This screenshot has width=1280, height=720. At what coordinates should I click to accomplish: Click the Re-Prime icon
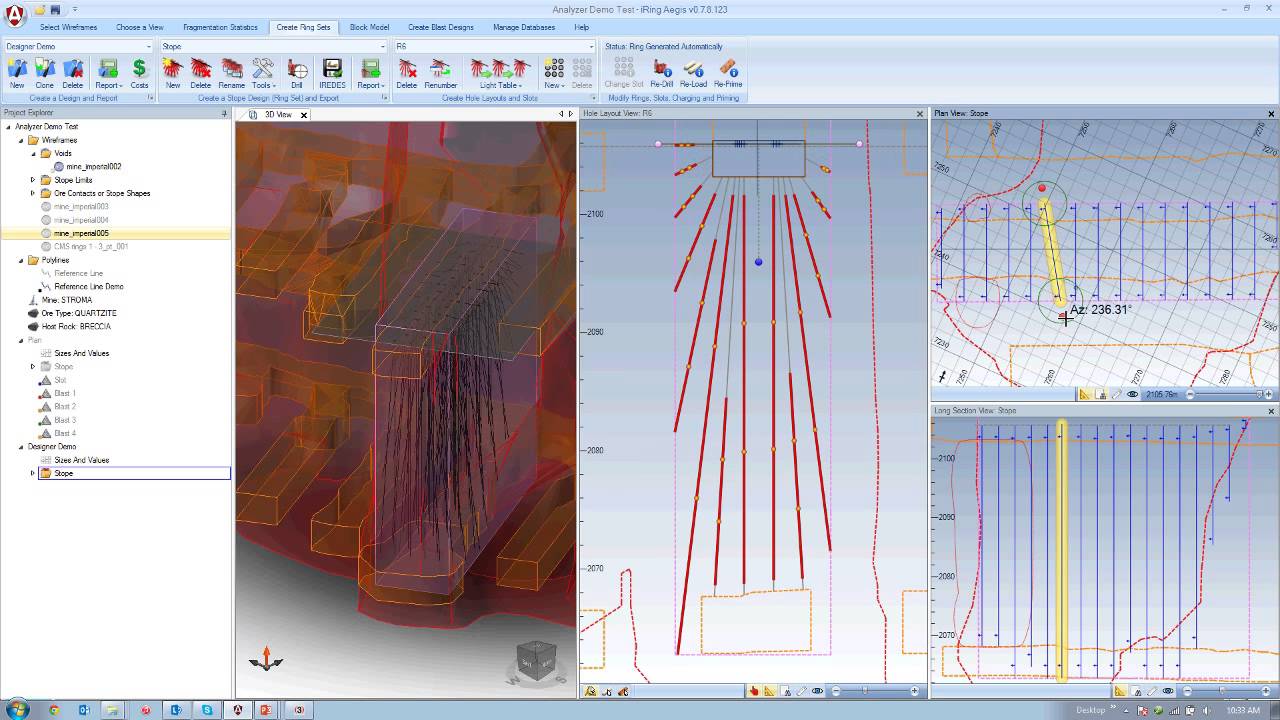[728, 69]
